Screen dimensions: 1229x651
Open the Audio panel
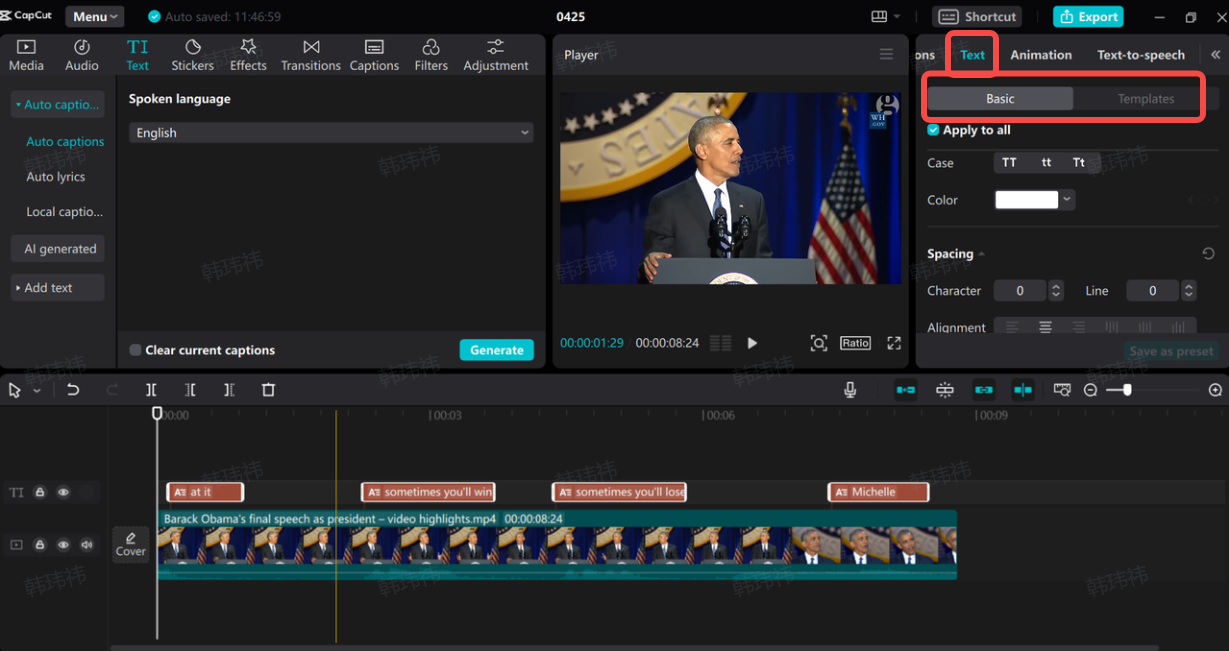point(82,55)
